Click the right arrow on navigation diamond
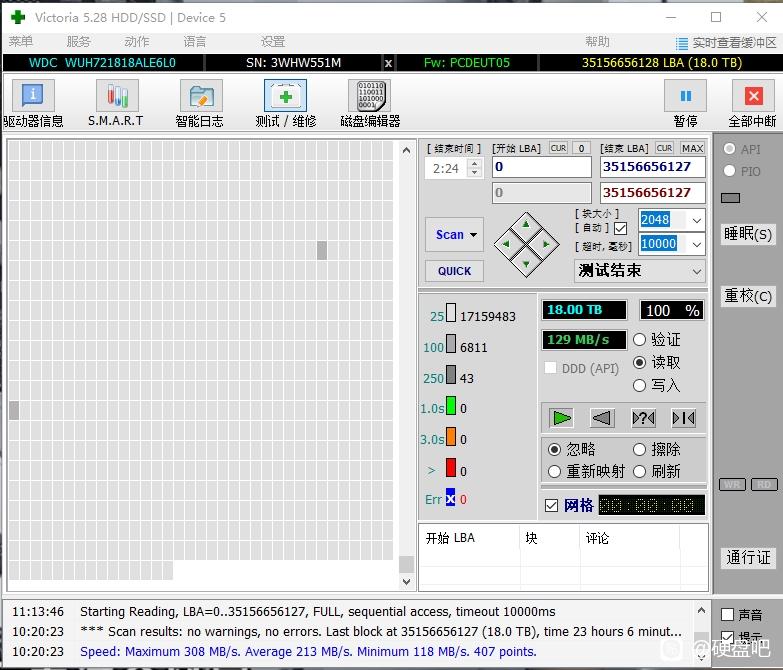Image resolution: width=783 pixels, height=670 pixels. 546,244
